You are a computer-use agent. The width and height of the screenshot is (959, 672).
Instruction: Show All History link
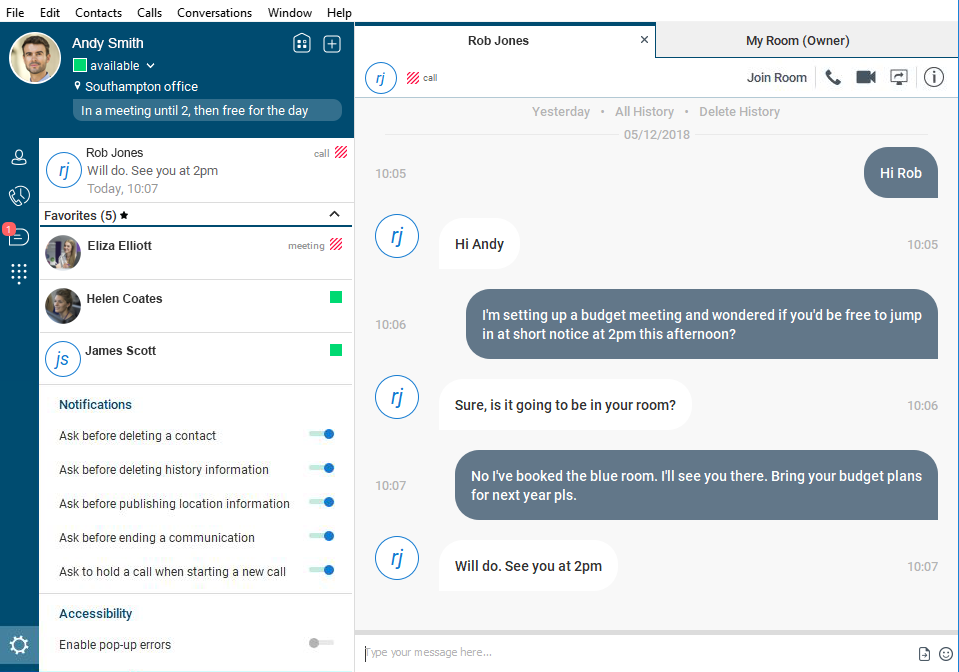pyautogui.click(x=644, y=111)
